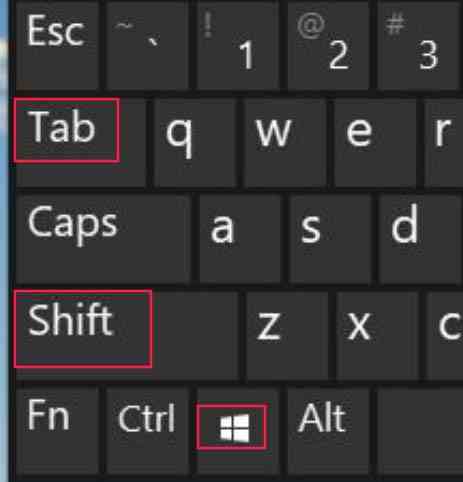Tap the letter d key
Viewport: 463px width, 482px height.
tap(421, 239)
